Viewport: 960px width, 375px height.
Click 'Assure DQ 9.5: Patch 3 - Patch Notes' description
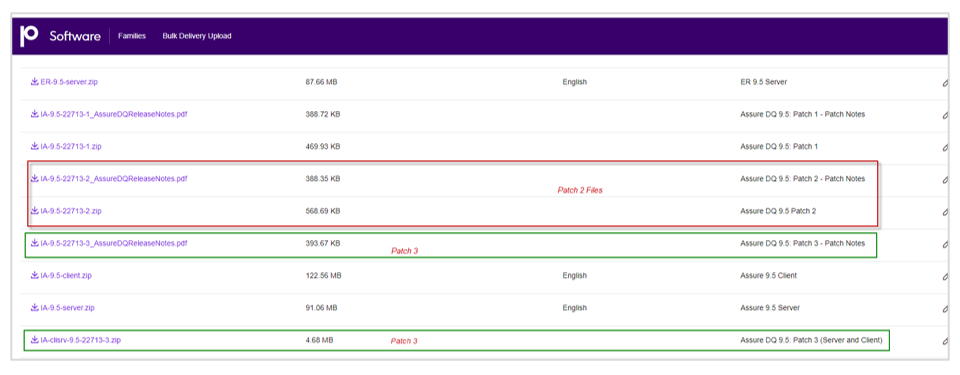(803, 243)
